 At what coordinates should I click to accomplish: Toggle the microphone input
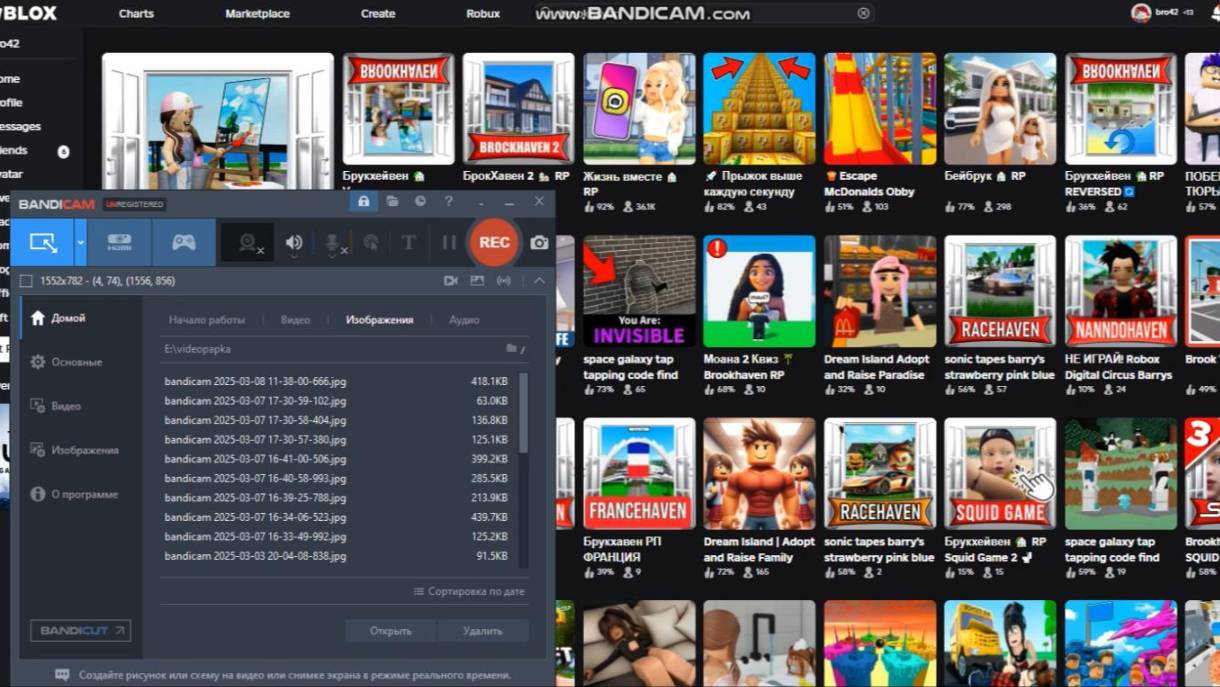point(333,243)
